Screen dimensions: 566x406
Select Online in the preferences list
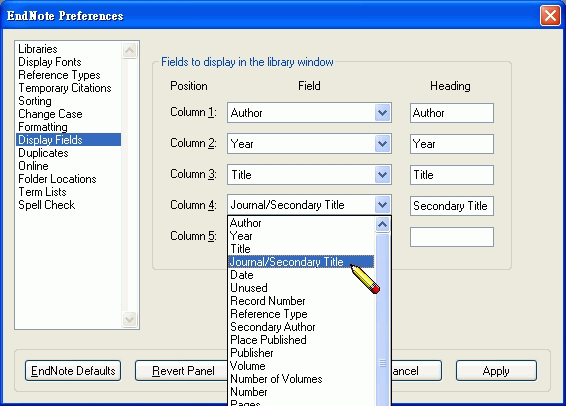click(x=68, y=166)
